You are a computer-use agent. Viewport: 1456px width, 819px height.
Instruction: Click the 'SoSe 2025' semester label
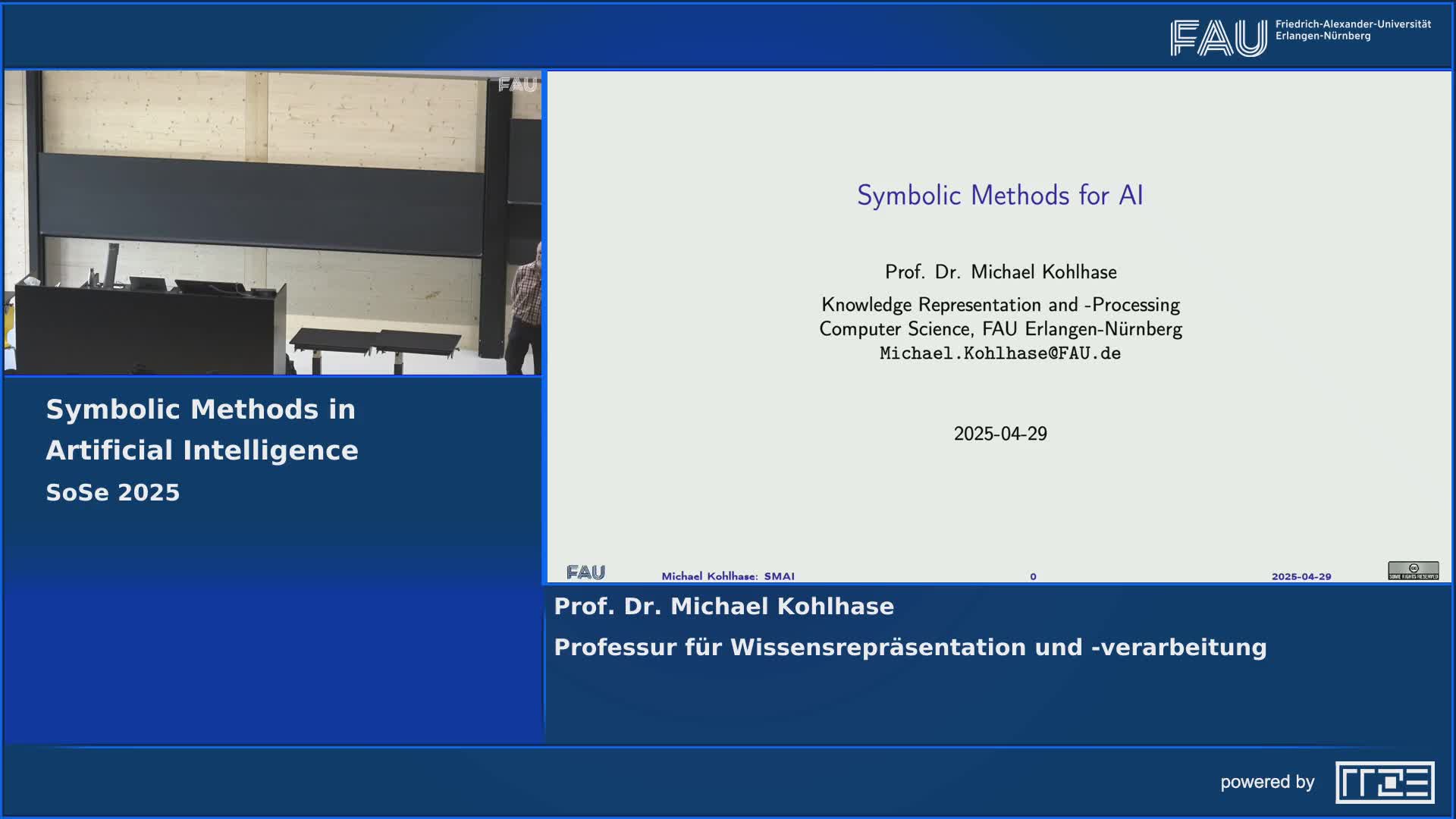(113, 493)
